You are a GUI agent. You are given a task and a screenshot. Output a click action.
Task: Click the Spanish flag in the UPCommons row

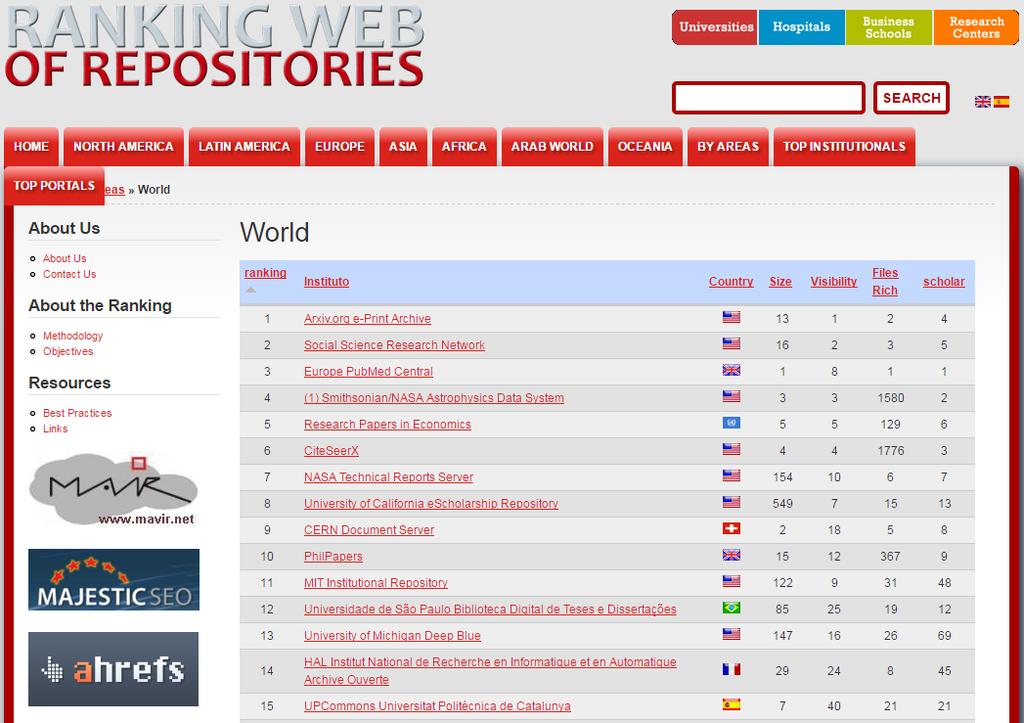pyautogui.click(x=731, y=705)
